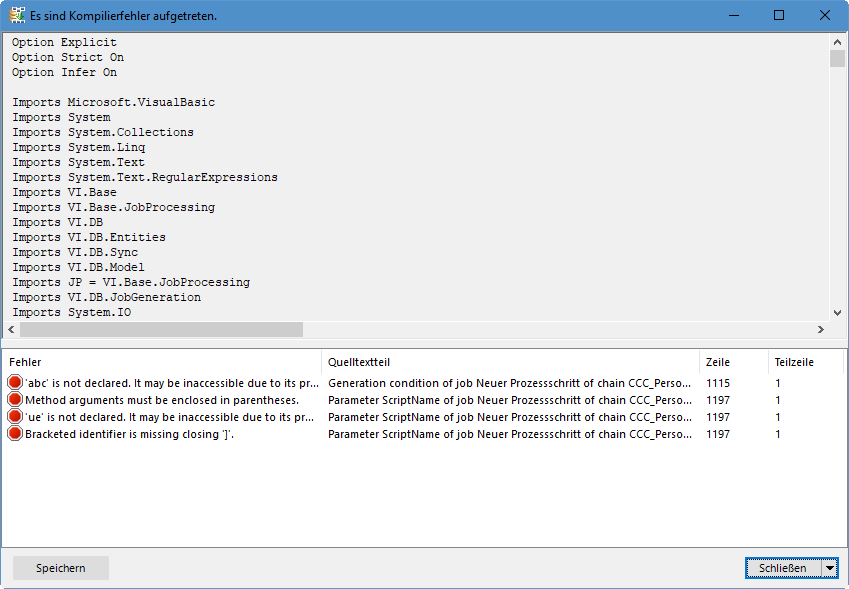Viewport: 849px width, 589px height.
Task: Select the Generation condition error on line 1115
Action: click(x=509, y=383)
